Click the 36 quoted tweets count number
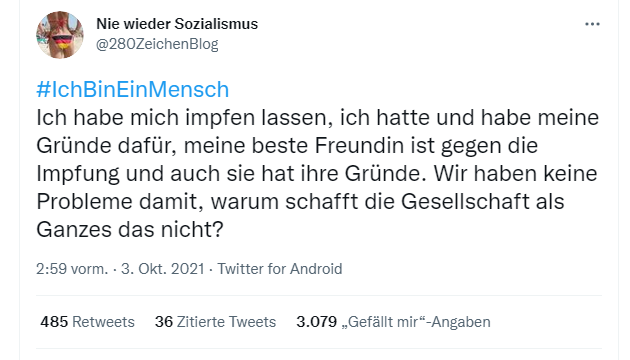Screen dimensions: 630x360 164,322
